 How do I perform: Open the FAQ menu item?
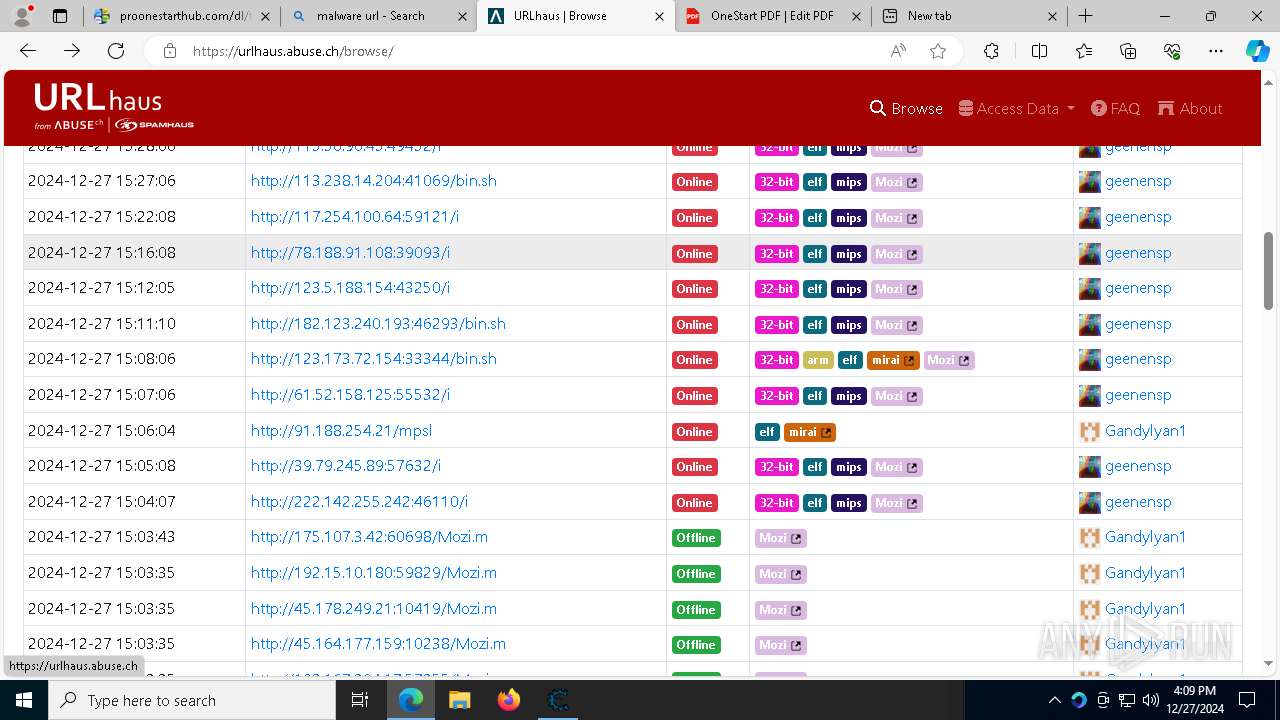(1115, 108)
